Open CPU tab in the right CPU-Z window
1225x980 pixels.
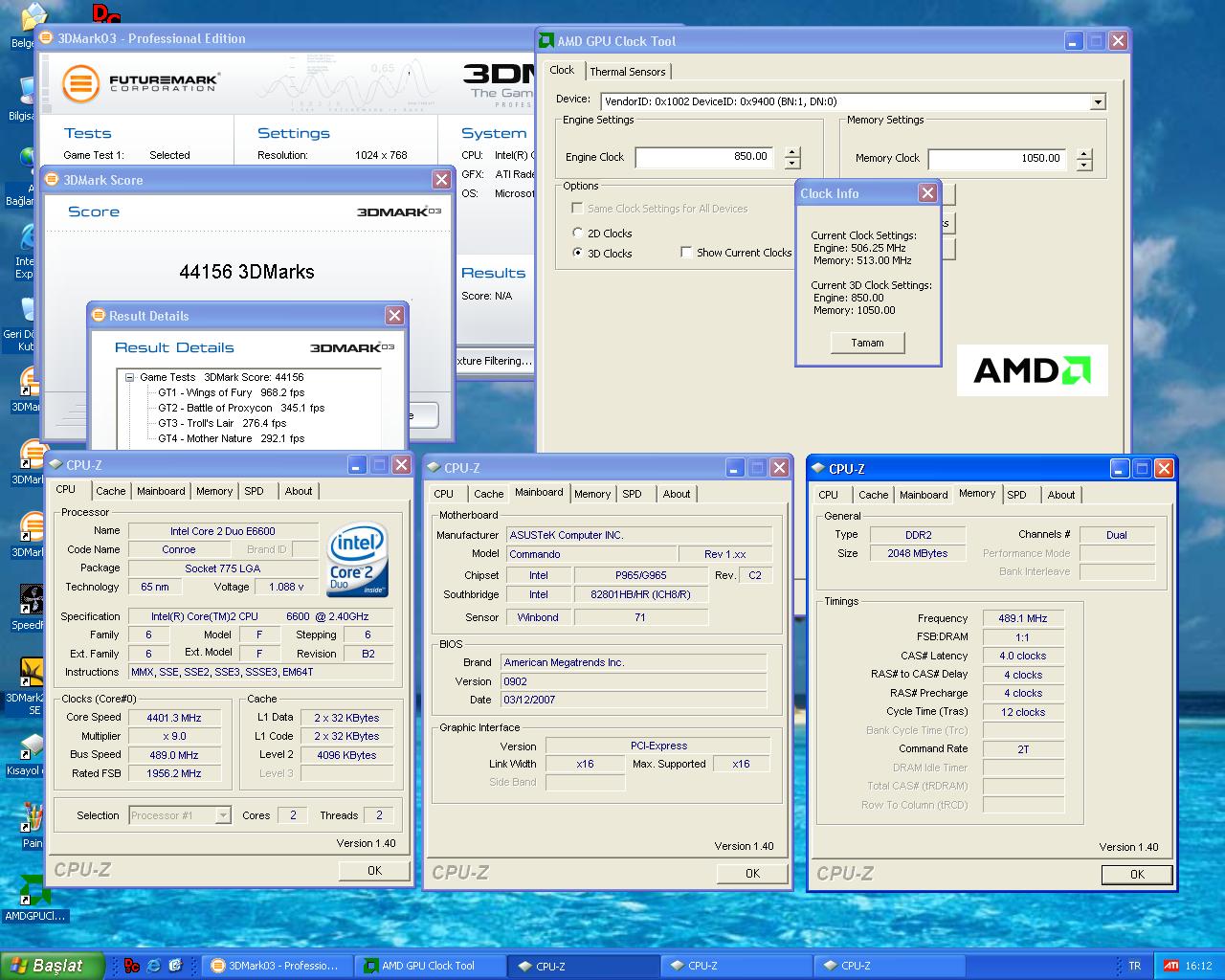pos(829,495)
